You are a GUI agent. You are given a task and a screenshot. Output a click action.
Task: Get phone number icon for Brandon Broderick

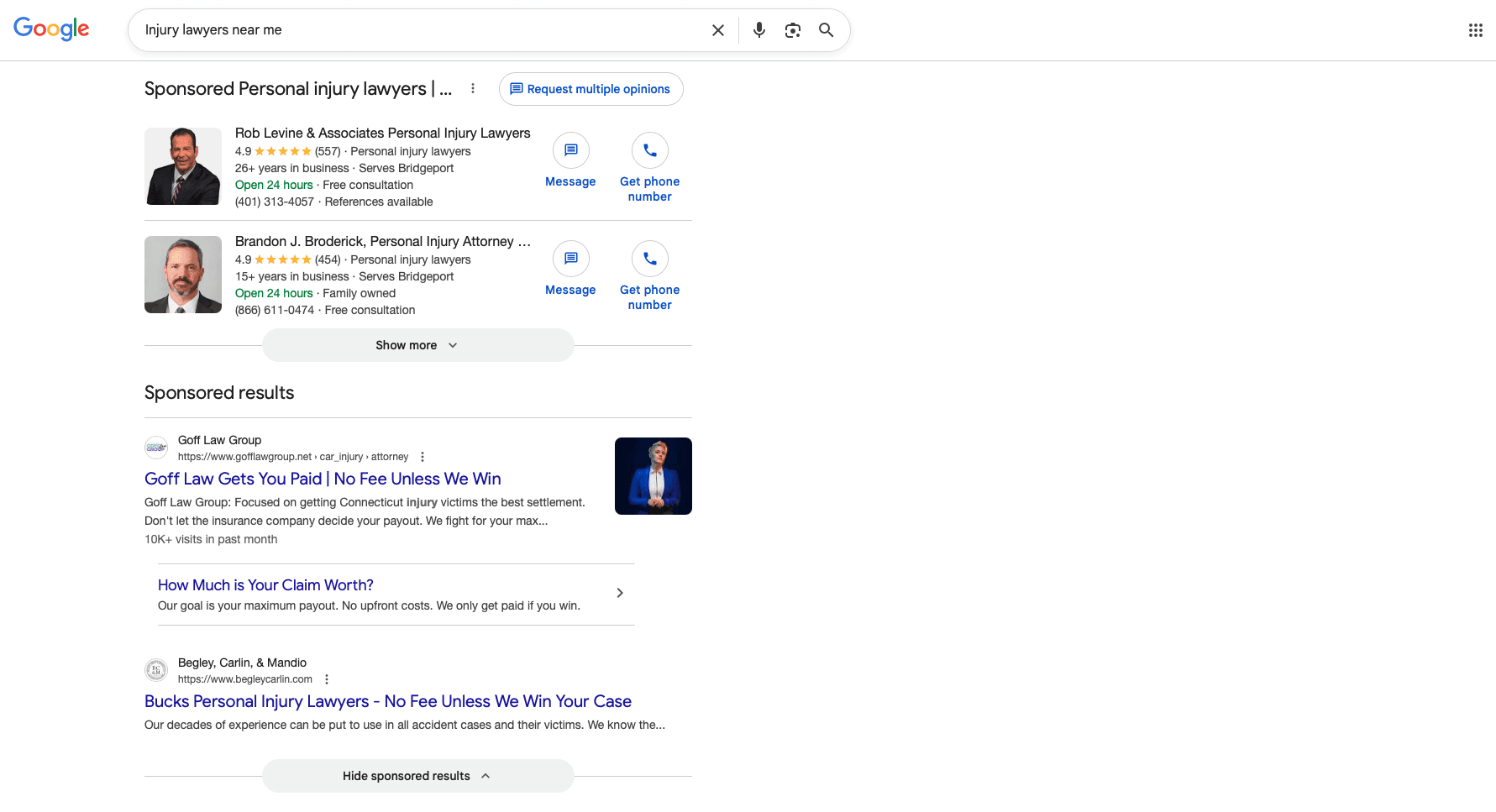pyautogui.click(x=650, y=259)
